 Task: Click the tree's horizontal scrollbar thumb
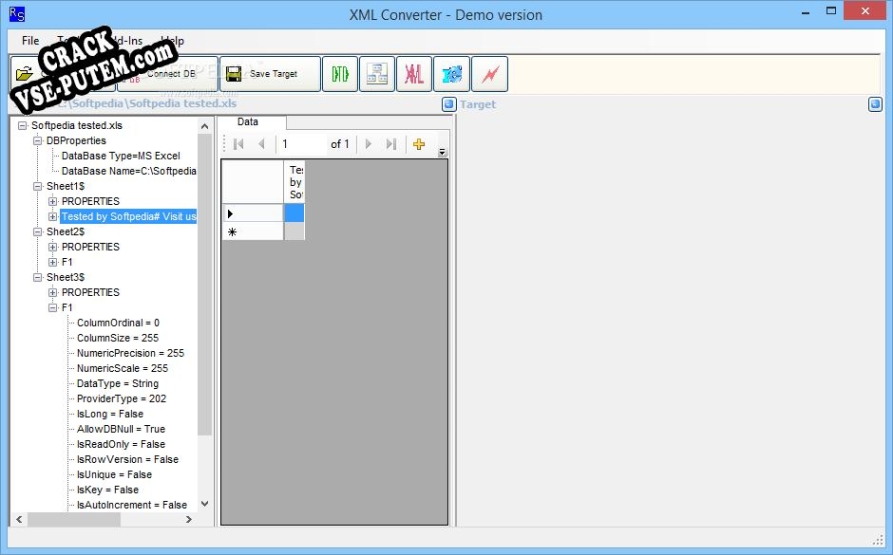[74, 519]
